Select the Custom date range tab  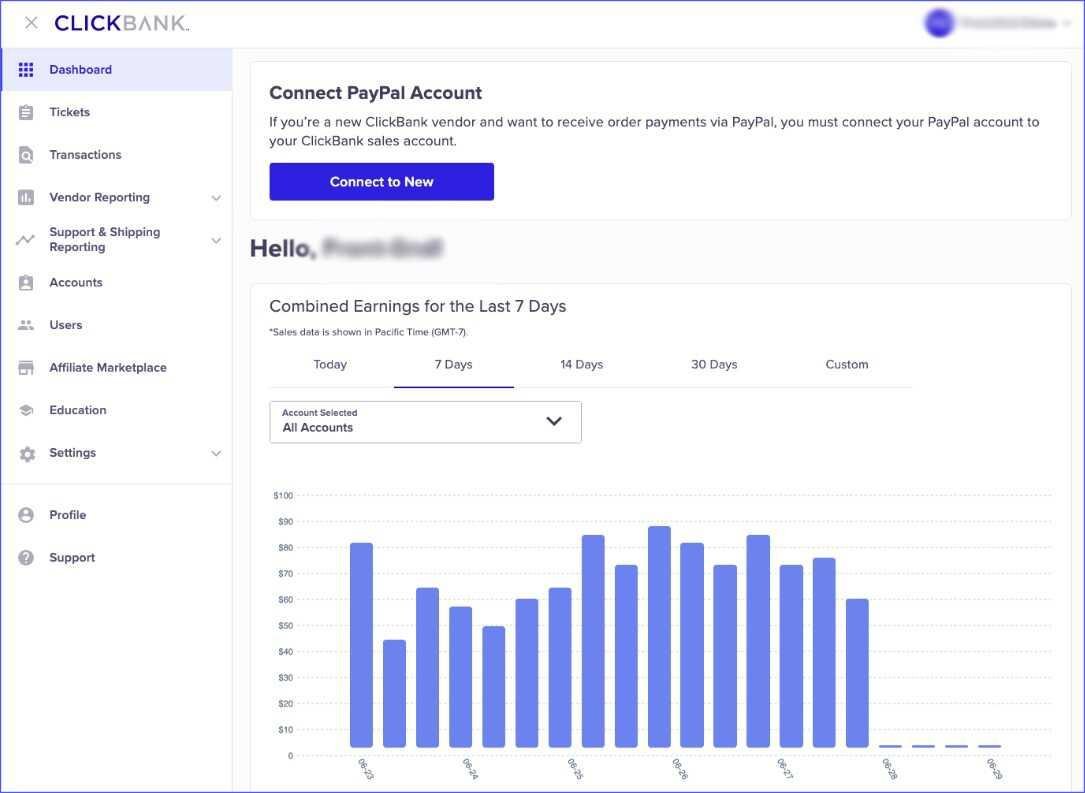(x=846, y=364)
